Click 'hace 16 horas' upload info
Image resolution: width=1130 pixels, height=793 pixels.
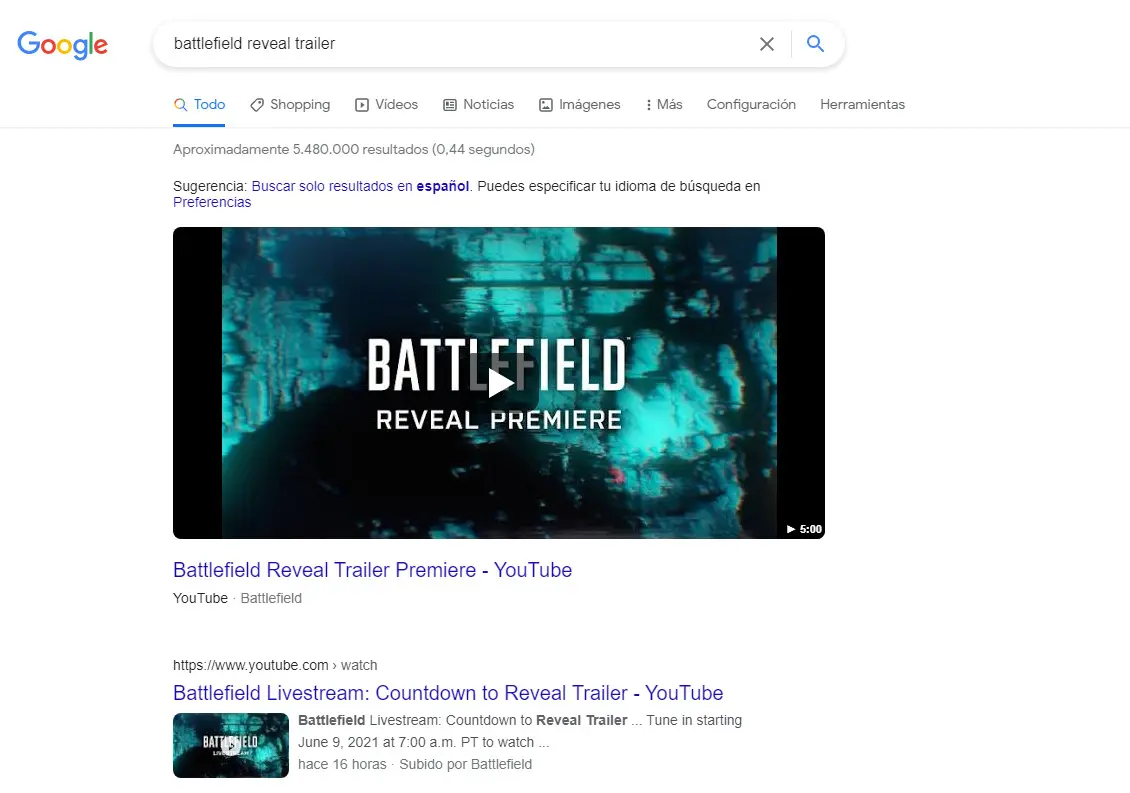[342, 764]
